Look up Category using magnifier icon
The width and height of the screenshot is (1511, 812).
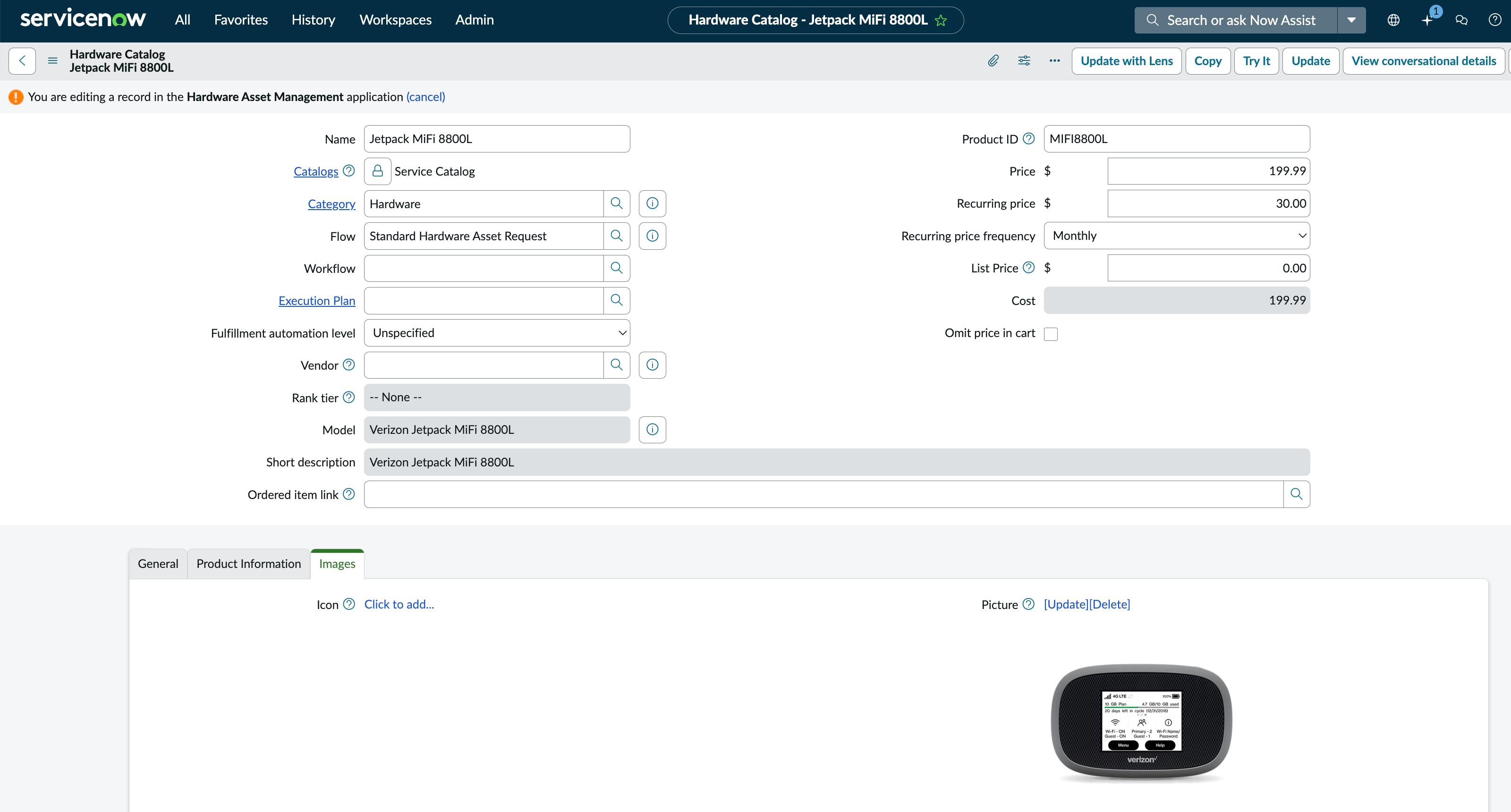[x=617, y=203]
